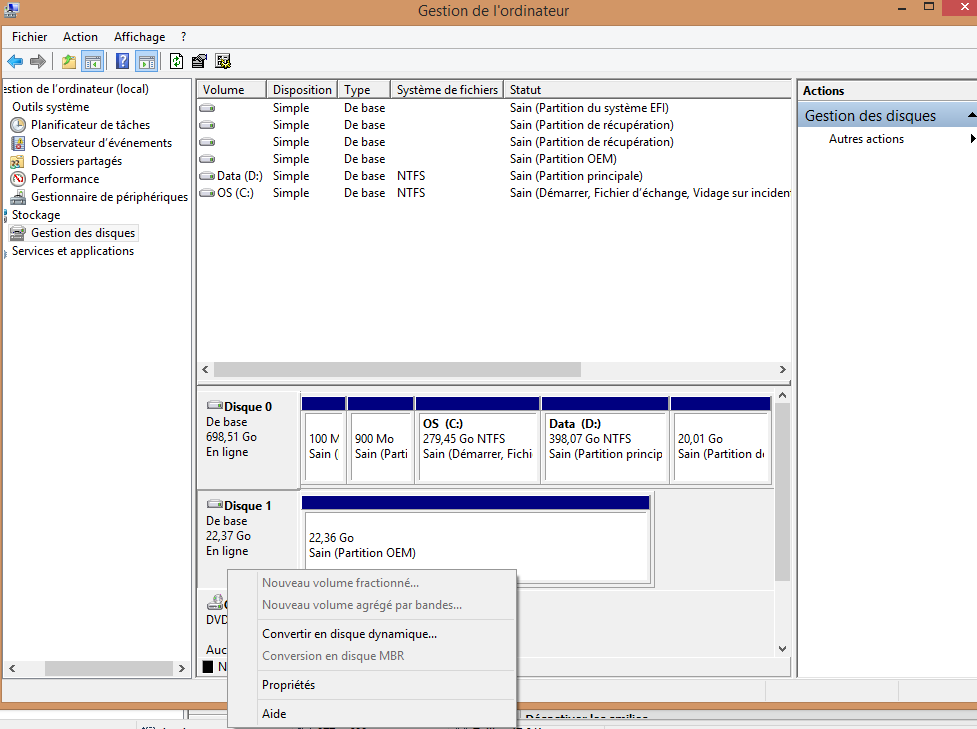Click the disk properties toolbar icon
The width and height of the screenshot is (977, 729).
tap(199, 61)
